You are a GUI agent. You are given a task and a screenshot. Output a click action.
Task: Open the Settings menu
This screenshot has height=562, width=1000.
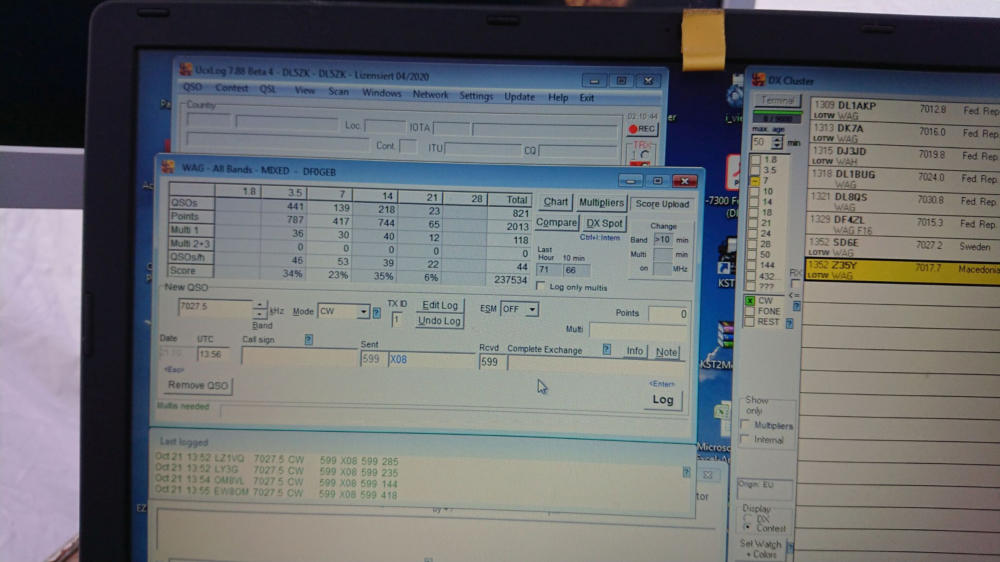tap(475, 97)
